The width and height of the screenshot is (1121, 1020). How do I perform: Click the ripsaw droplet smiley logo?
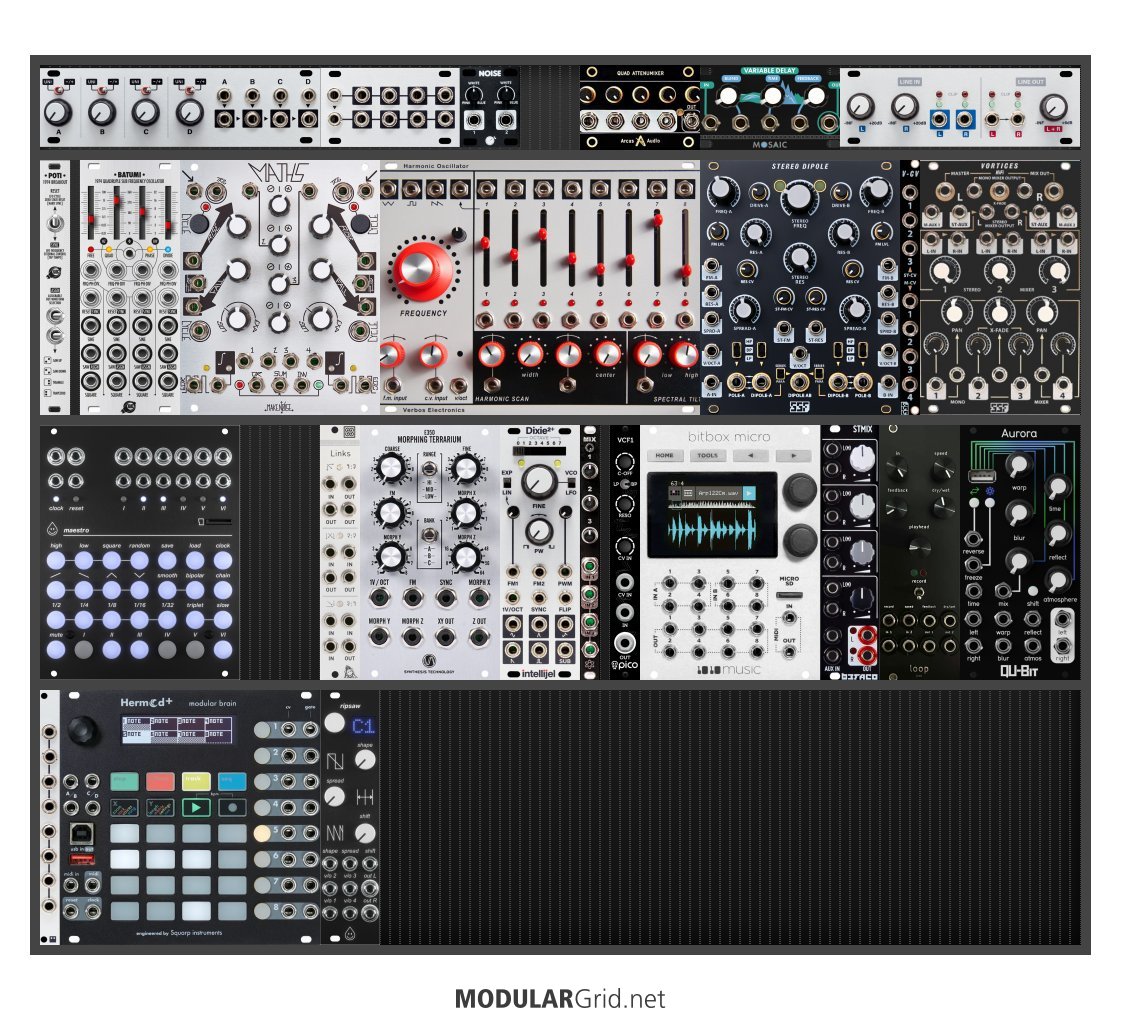[x=350, y=934]
